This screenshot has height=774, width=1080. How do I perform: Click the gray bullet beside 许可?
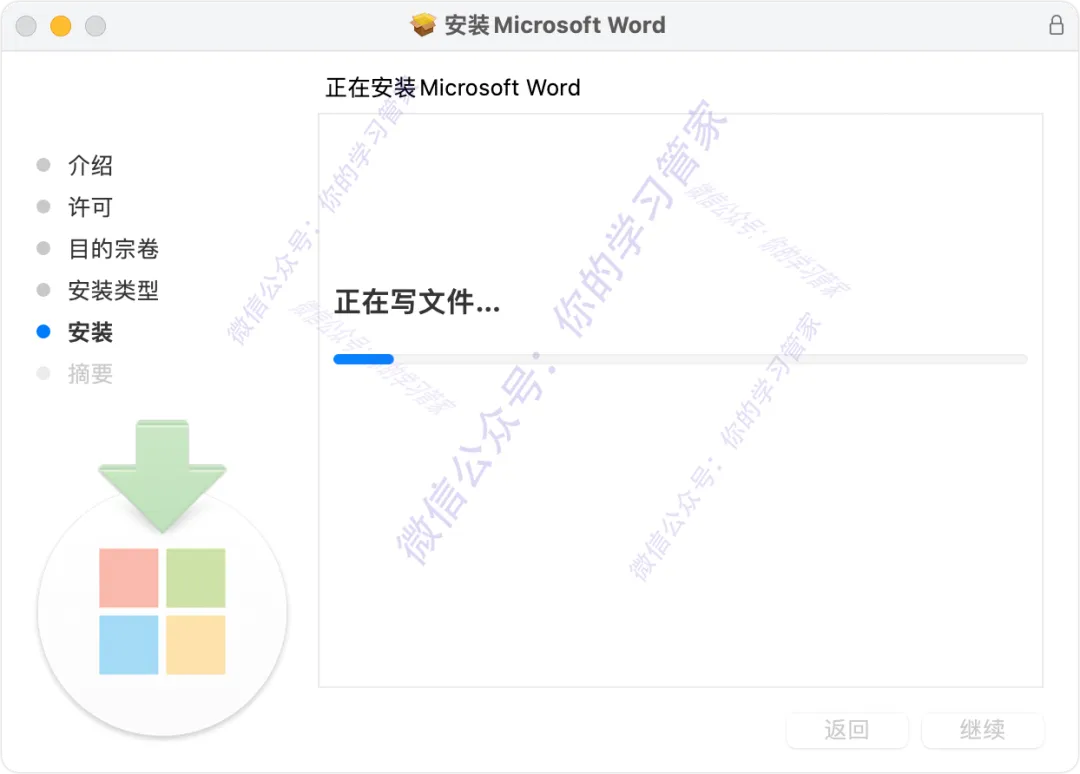coord(43,207)
